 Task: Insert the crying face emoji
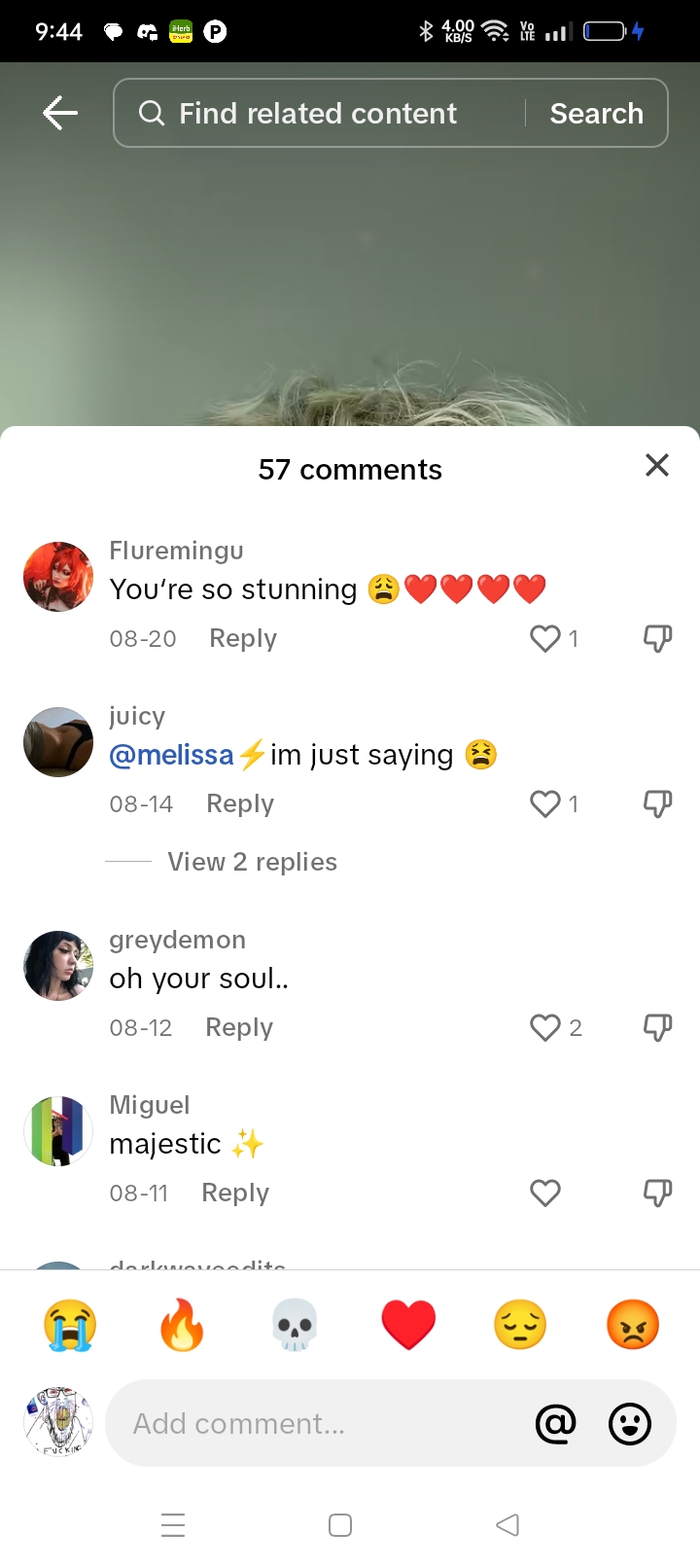click(x=70, y=1325)
